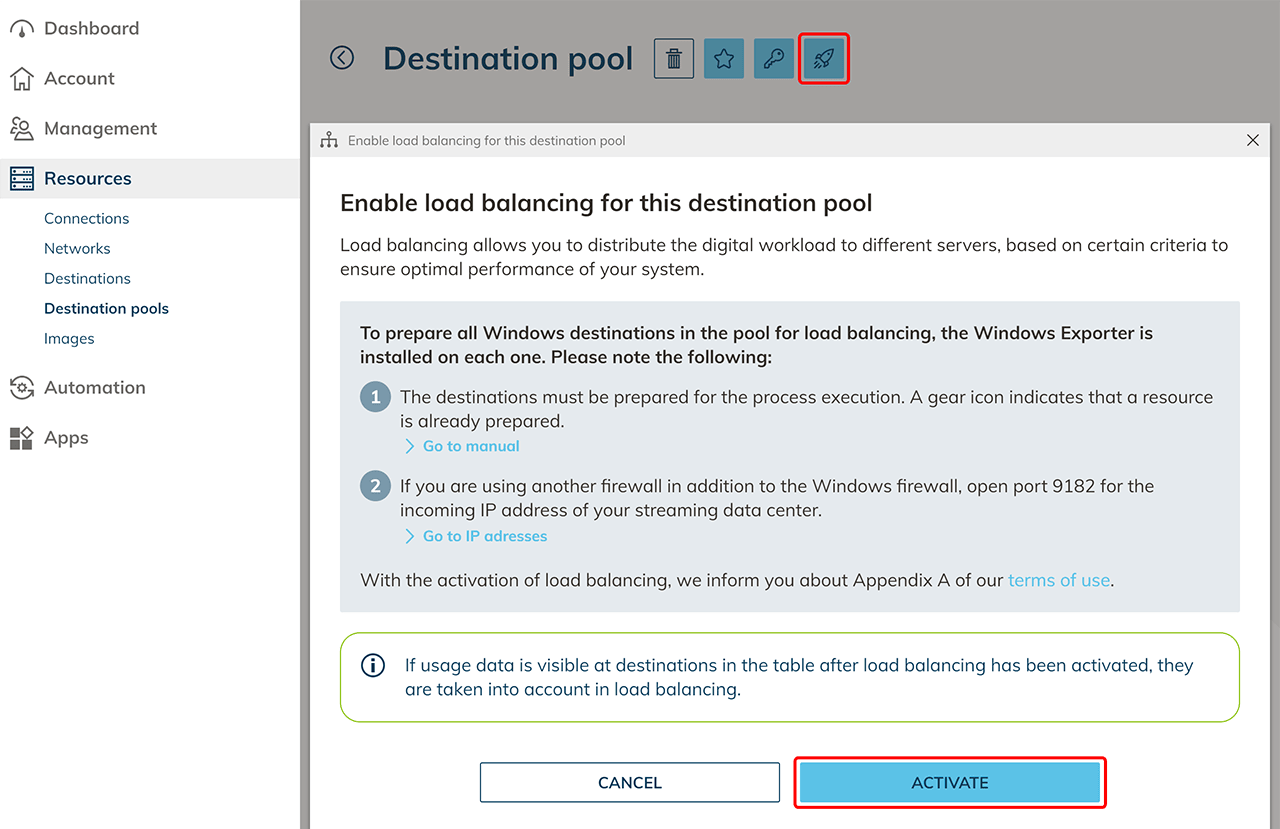Open the Images submenu item
The height and width of the screenshot is (829, 1280).
click(69, 339)
